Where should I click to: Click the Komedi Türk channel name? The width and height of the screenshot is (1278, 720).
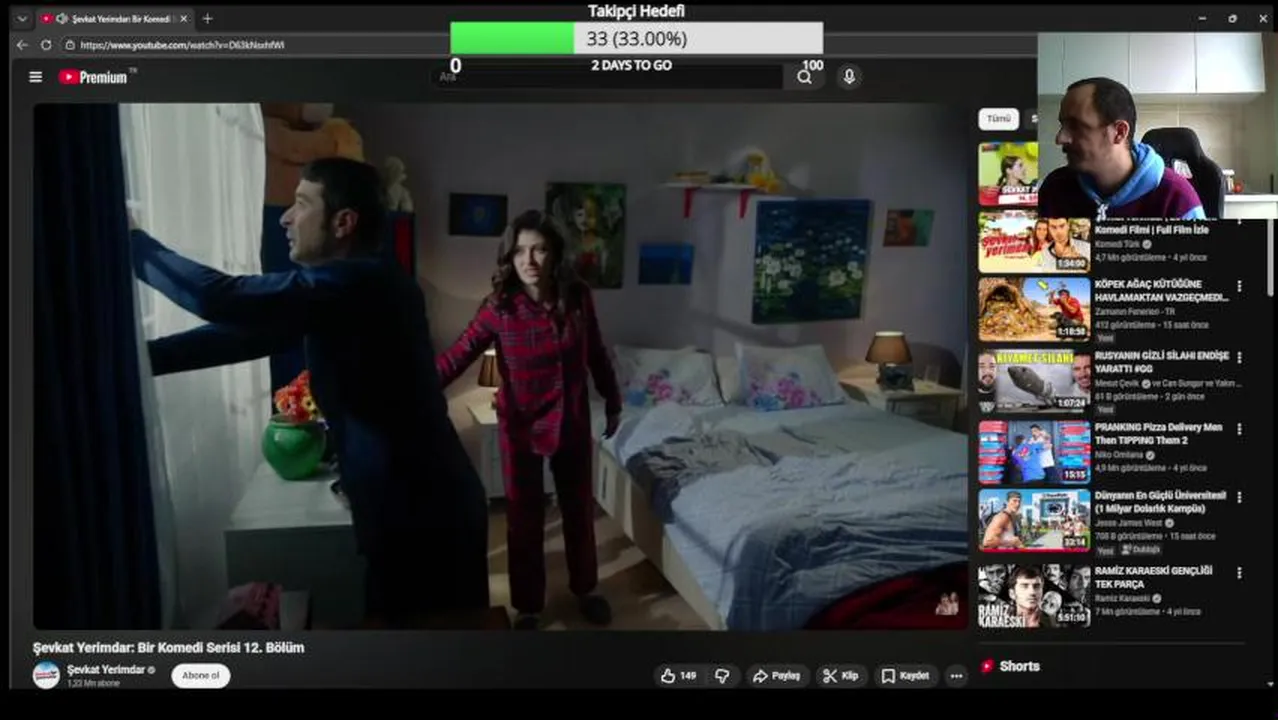tap(1118, 244)
